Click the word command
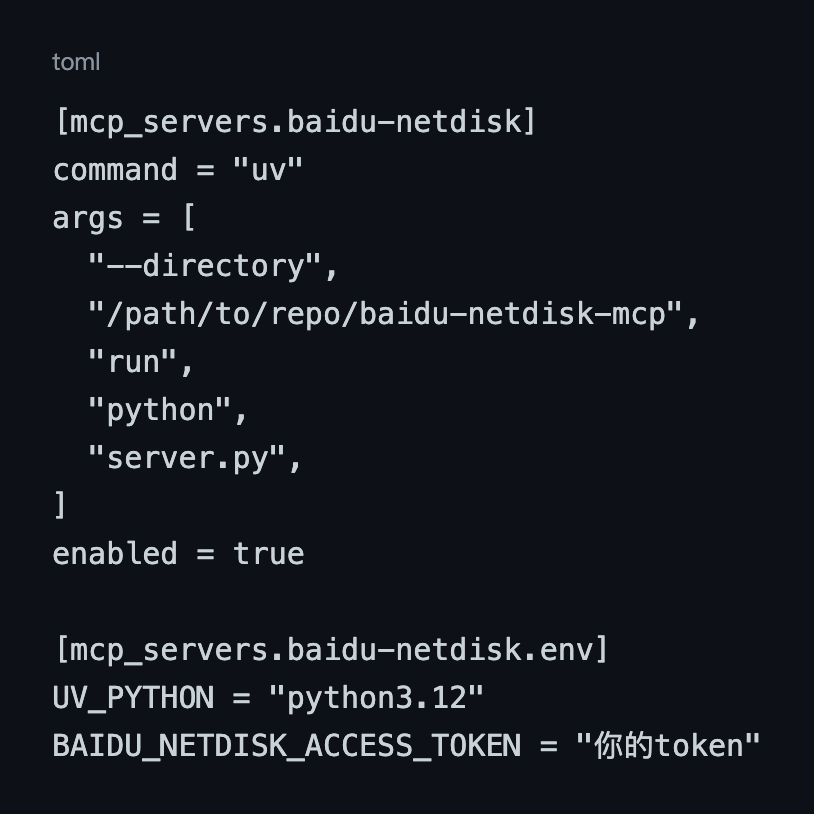The height and width of the screenshot is (814, 814). pos(115,170)
